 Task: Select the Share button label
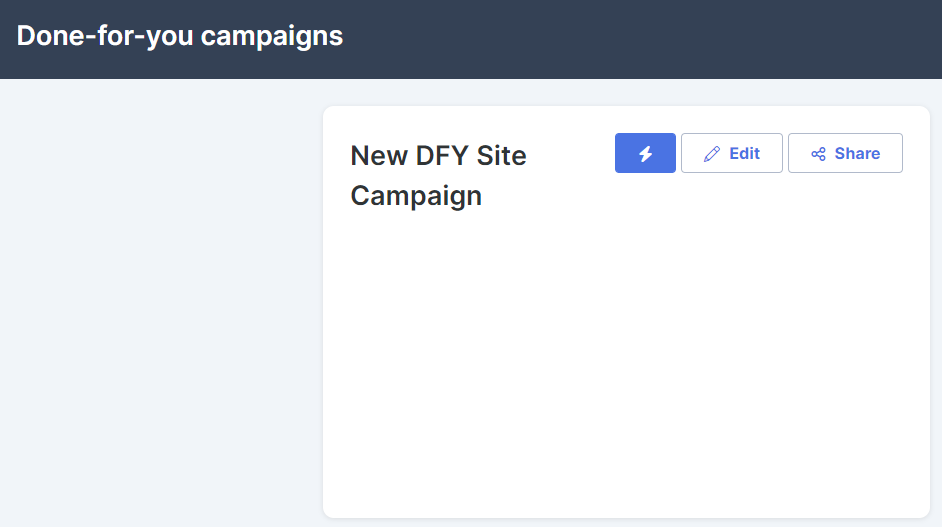857,154
